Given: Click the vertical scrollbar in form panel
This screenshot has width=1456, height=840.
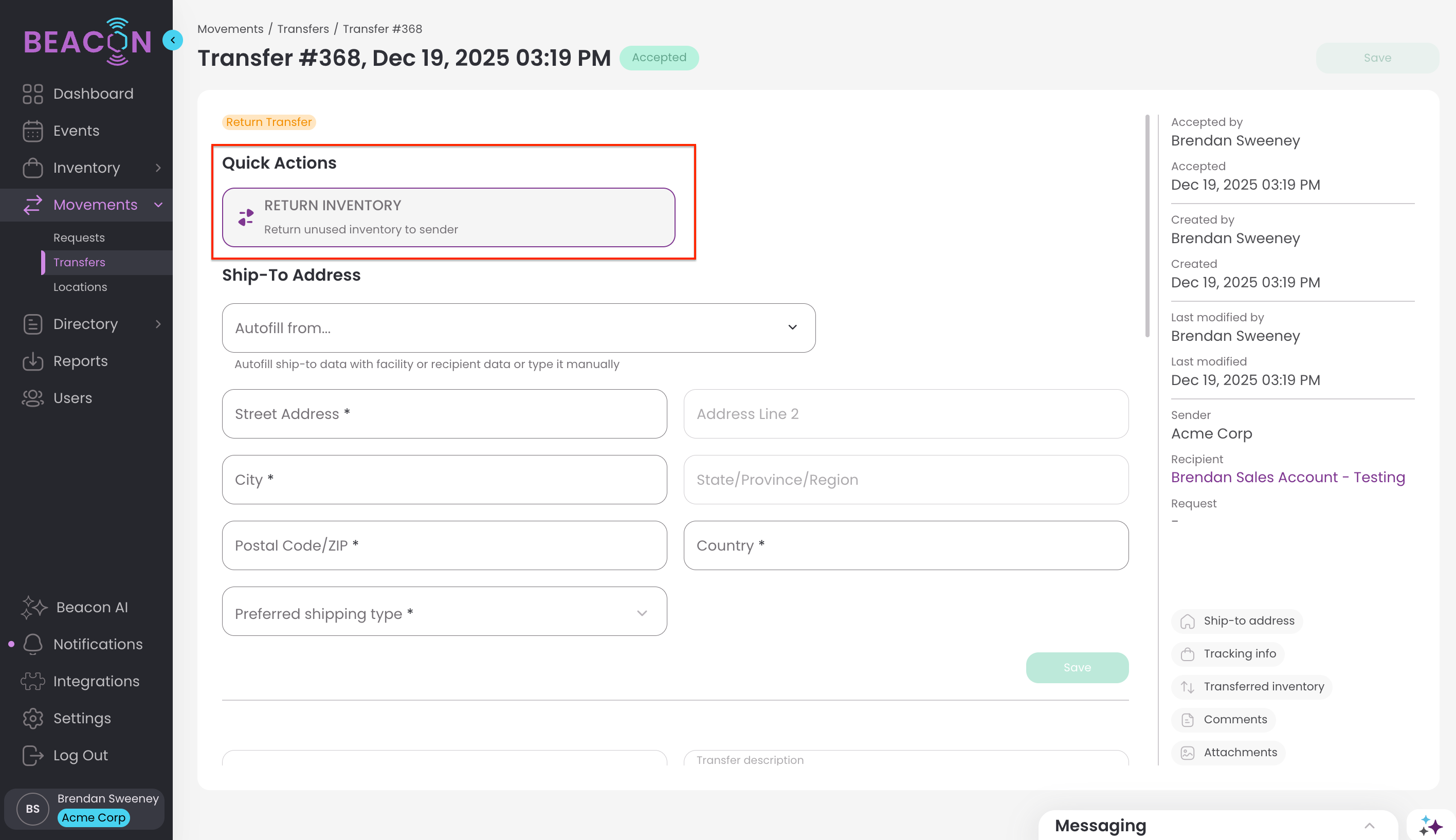Looking at the screenshot, I should [1147, 225].
